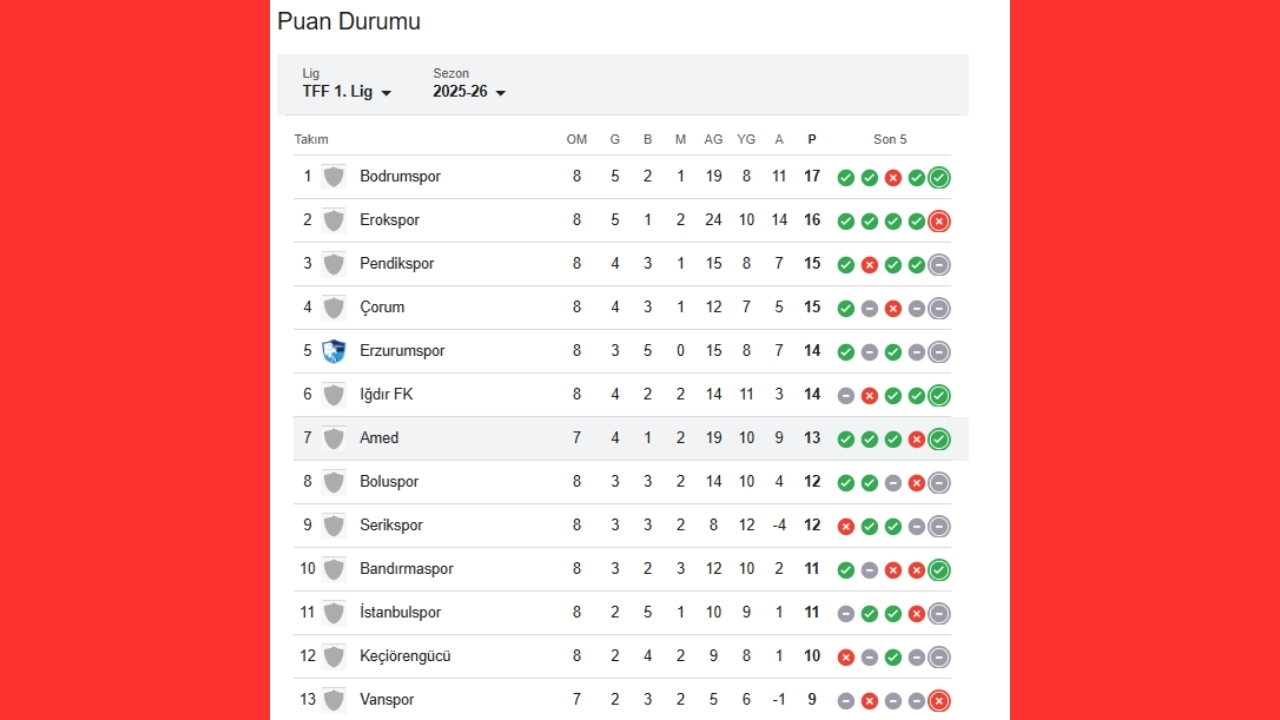1280x720 pixels.
Task: Select the Amed row in standings
Action: coord(631,438)
